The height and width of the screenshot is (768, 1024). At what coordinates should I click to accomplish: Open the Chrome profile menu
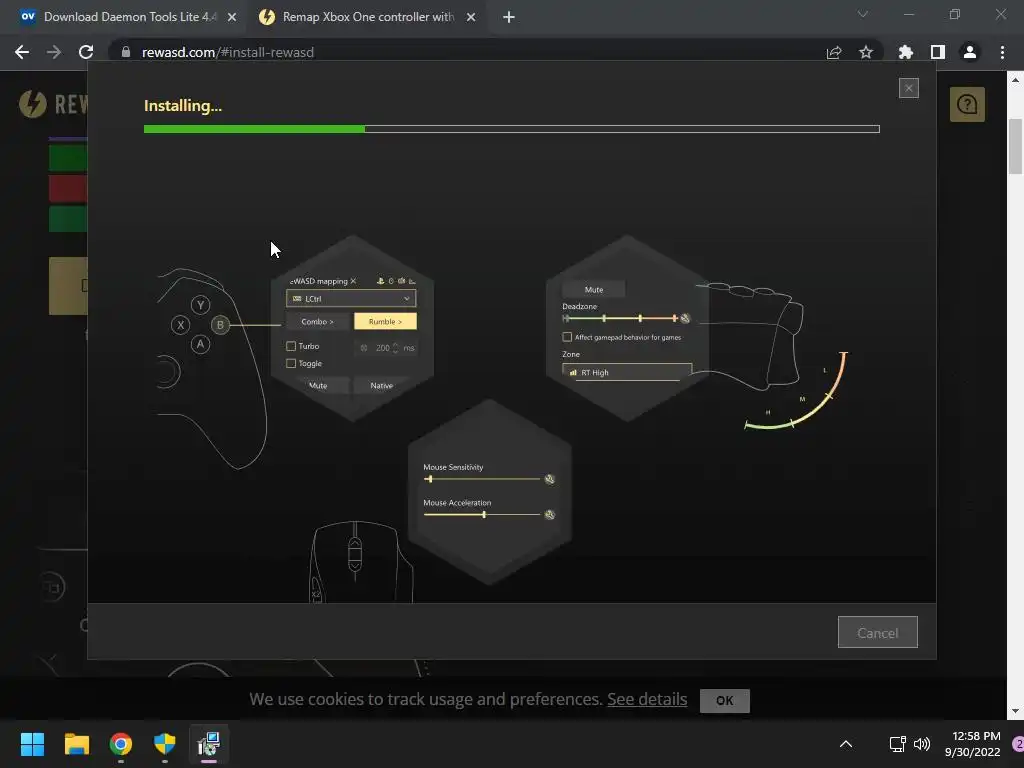point(970,52)
